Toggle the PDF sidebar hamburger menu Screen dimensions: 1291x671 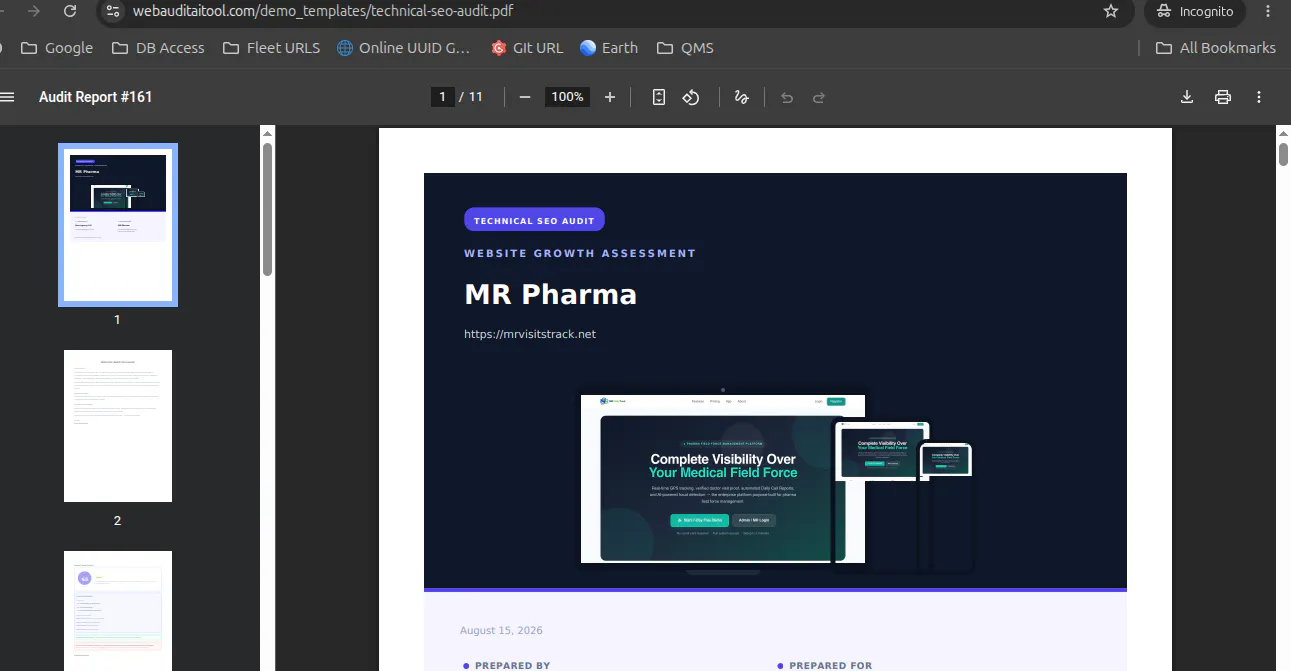tap(8, 97)
